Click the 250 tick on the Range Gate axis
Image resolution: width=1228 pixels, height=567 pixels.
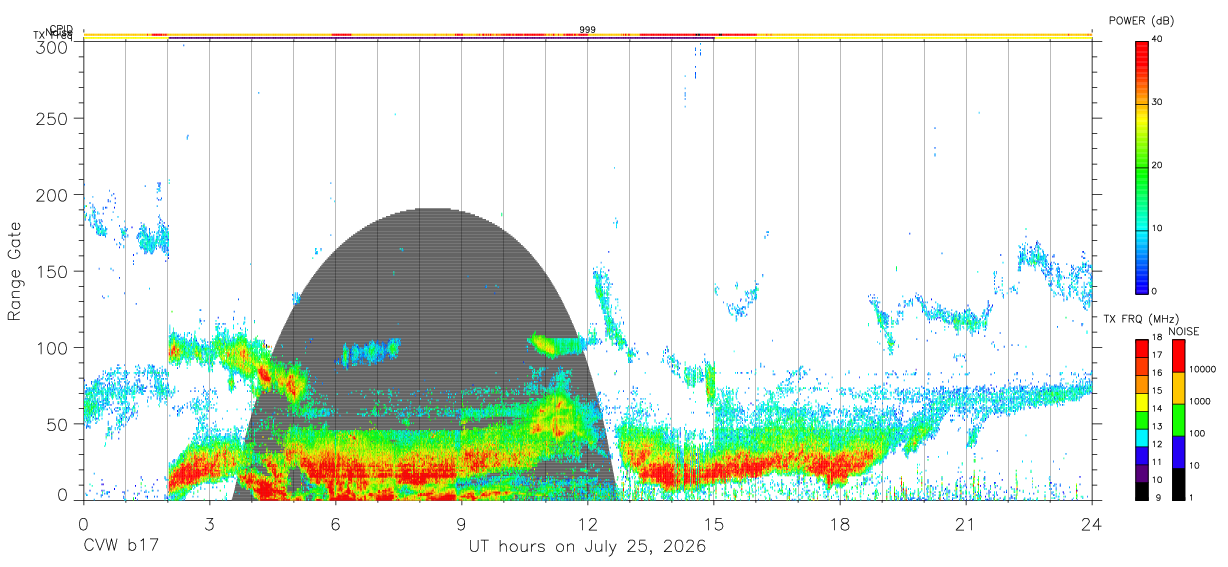click(52, 119)
